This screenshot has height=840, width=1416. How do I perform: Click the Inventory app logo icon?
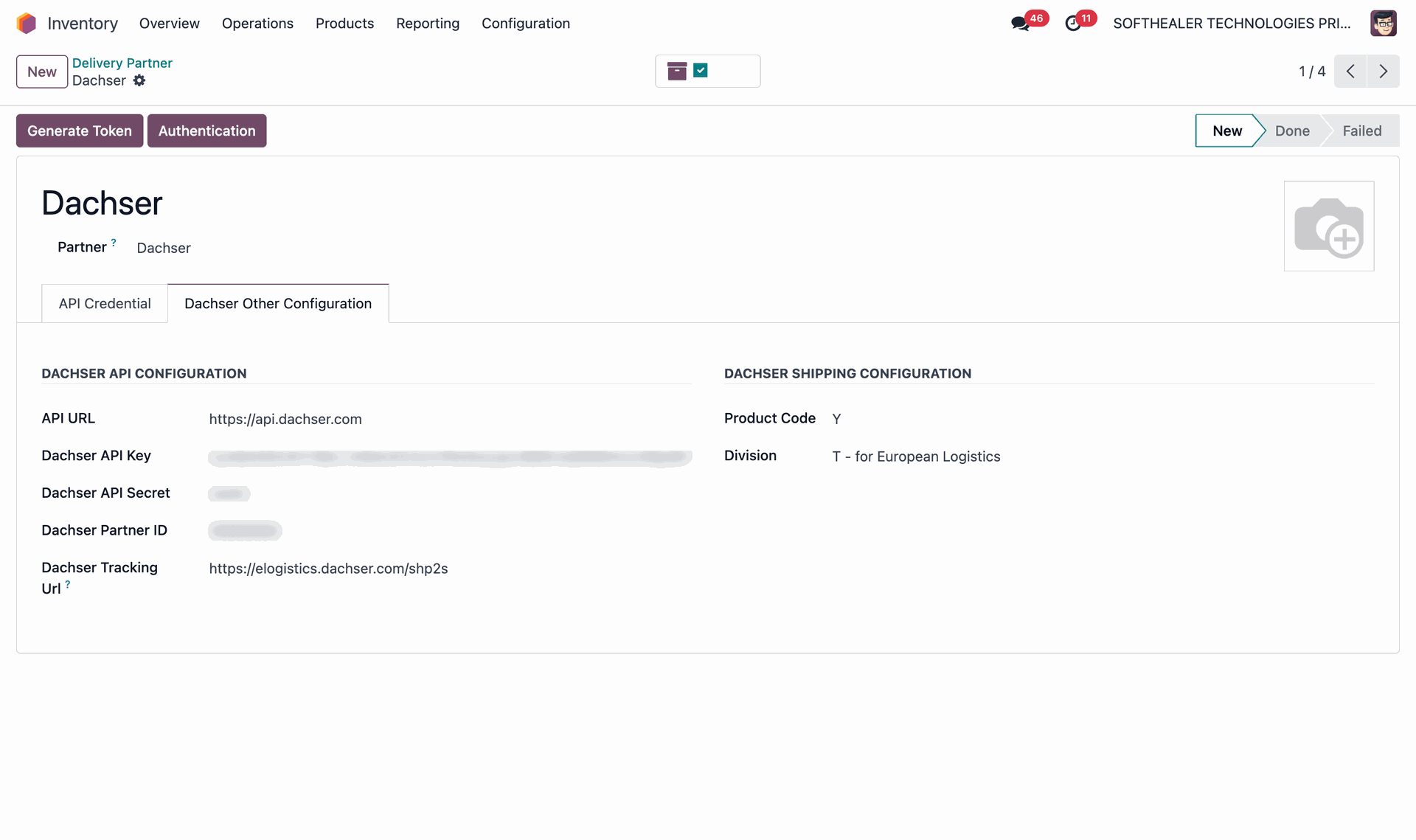[27, 24]
